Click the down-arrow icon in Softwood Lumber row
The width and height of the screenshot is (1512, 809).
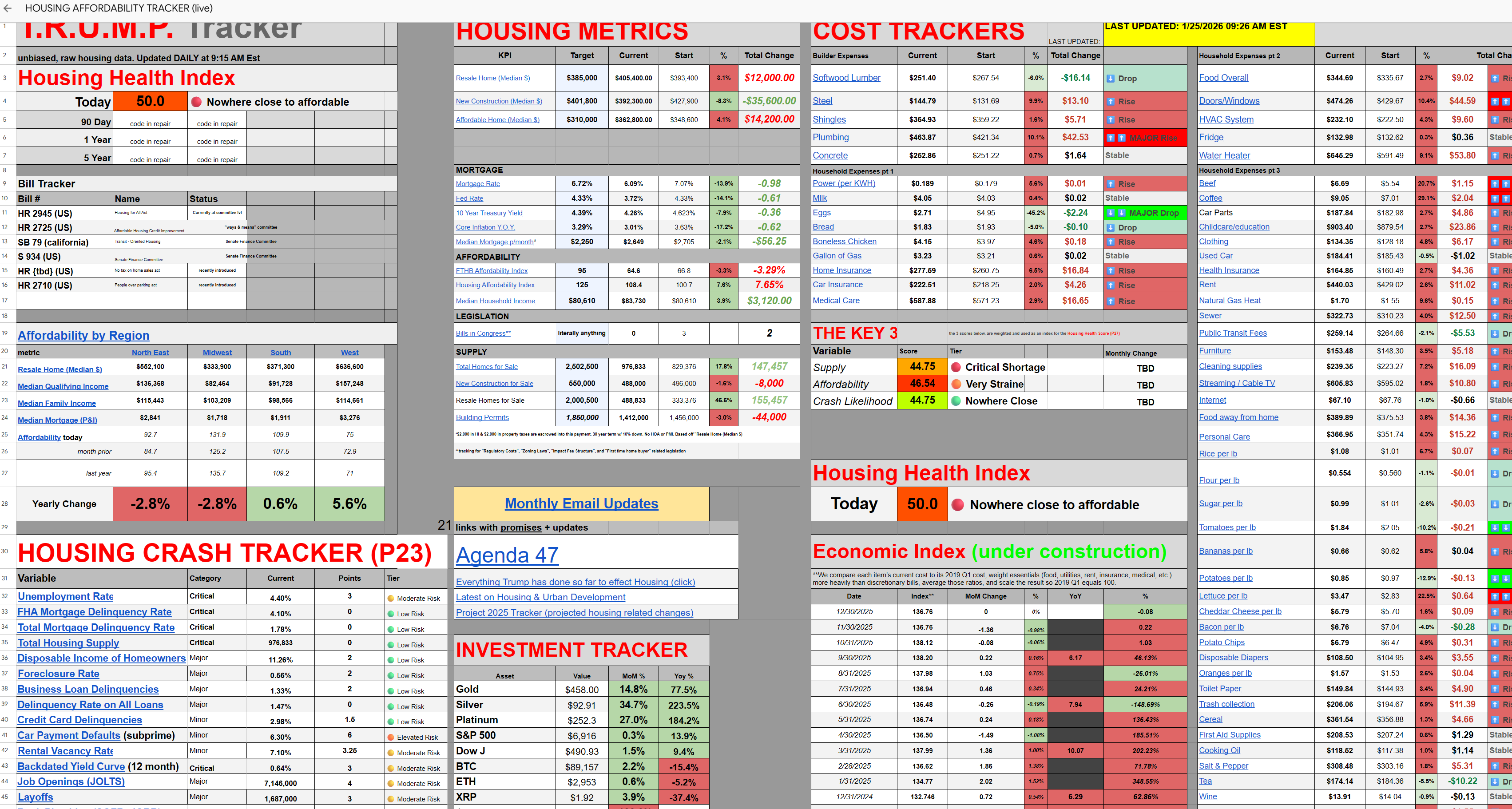[1111, 79]
